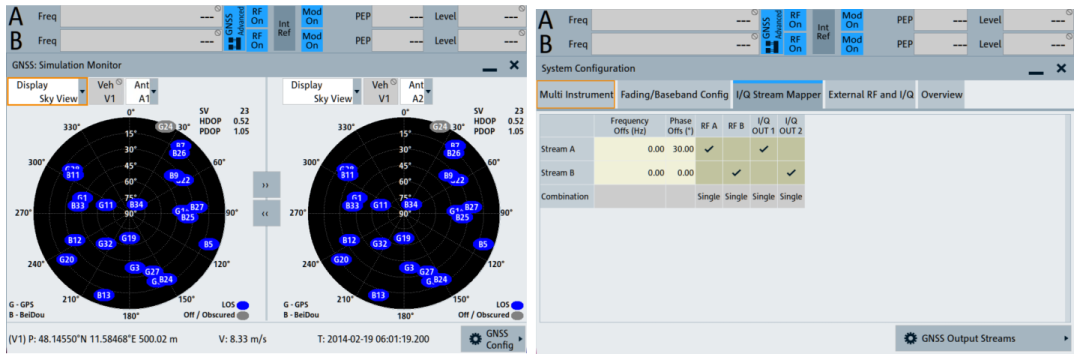This screenshot has width=1080, height=360.
Task: Minimize the System Configuration dialog
Action: (1037, 72)
